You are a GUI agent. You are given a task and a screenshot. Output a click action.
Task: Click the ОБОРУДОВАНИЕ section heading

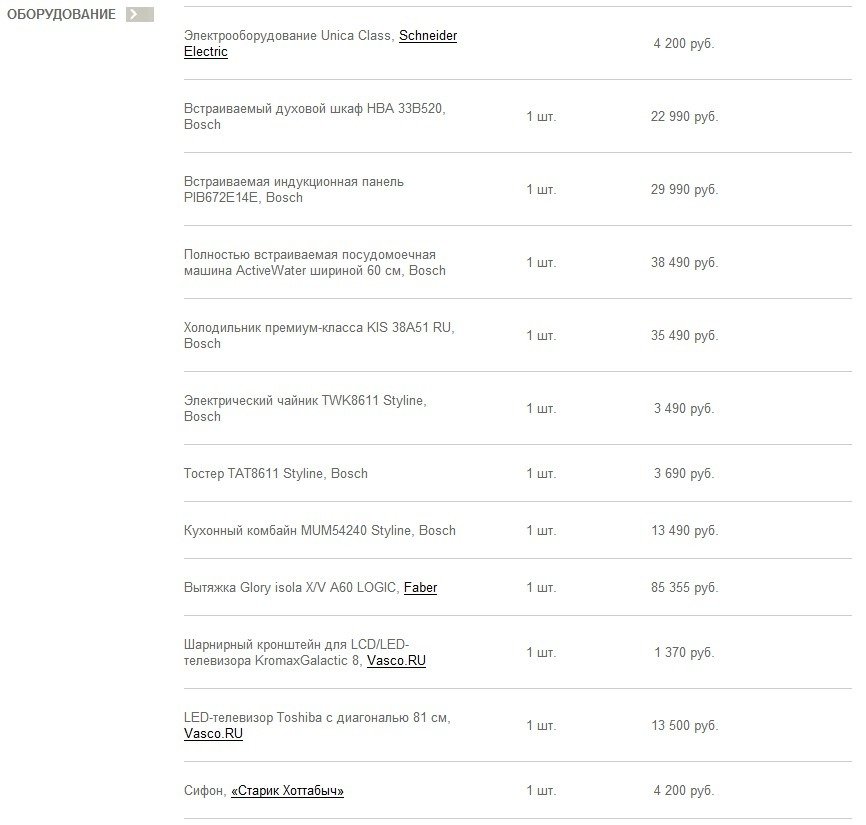pyautogui.click(x=61, y=15)
